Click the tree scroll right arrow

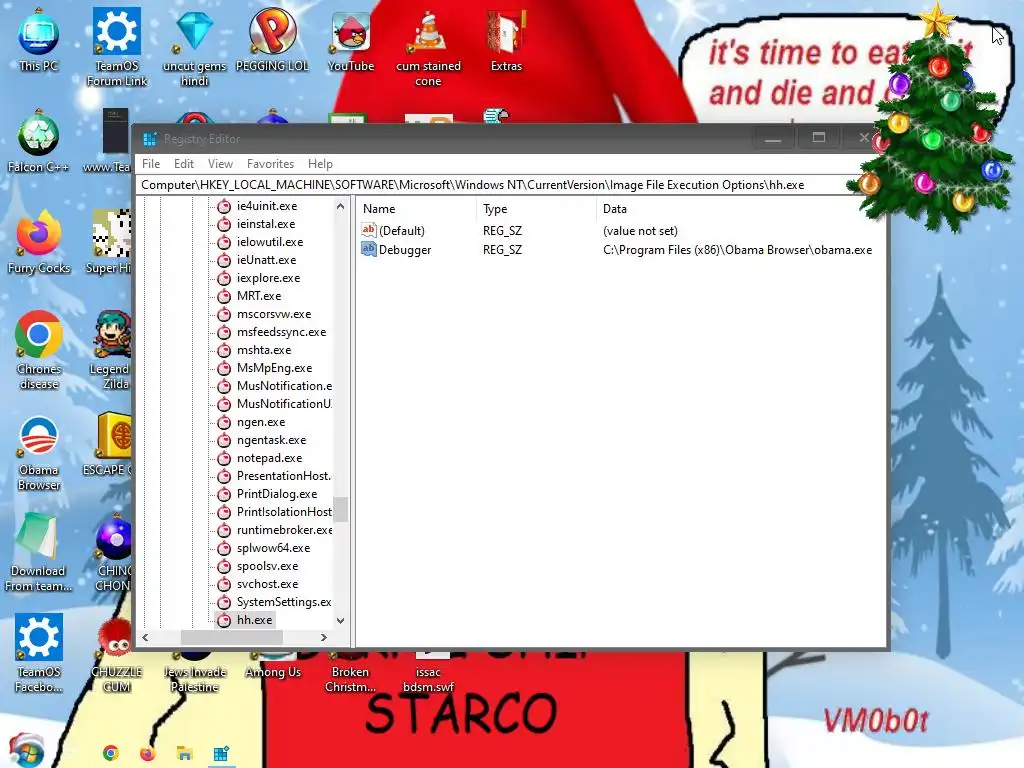click(324, 637)
